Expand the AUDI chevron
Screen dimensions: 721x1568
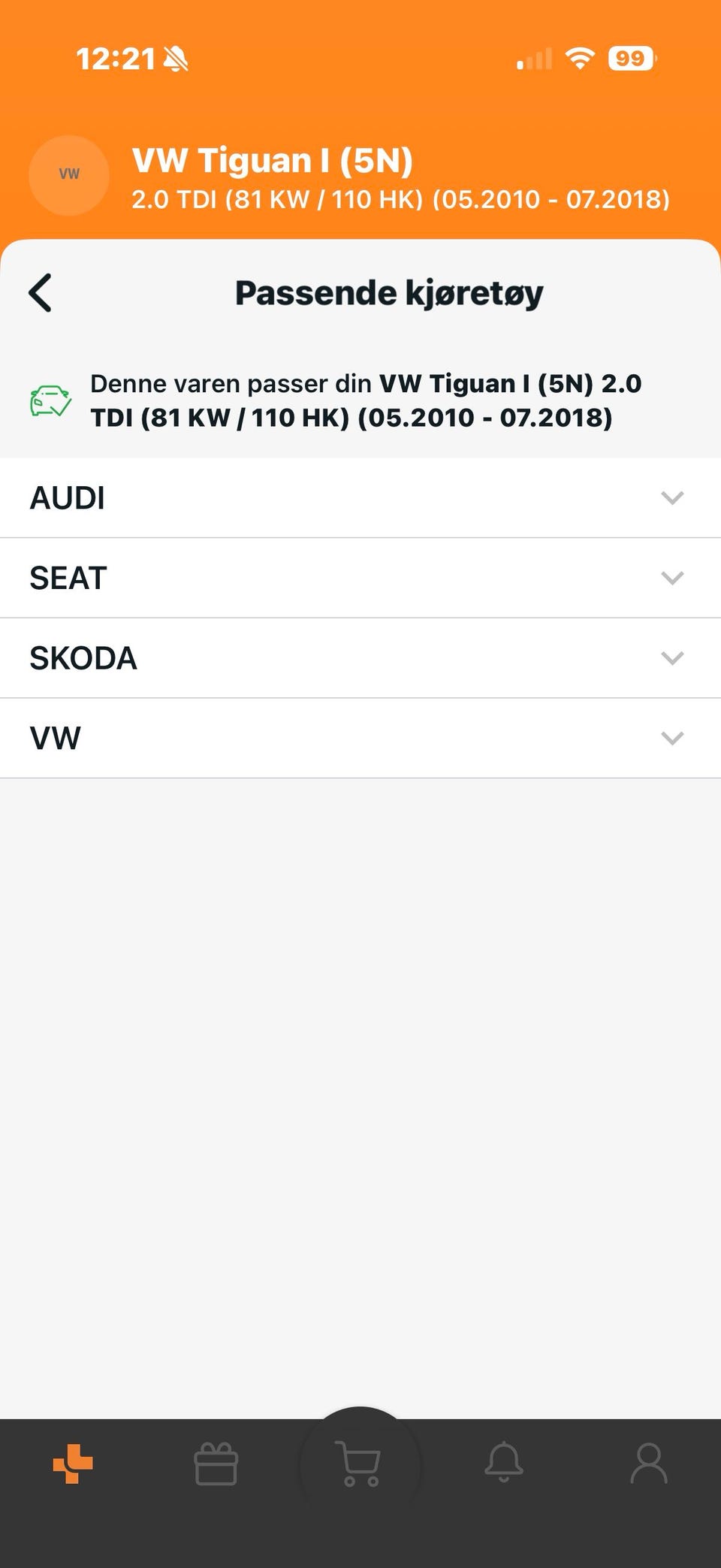(x=672, y=497)
